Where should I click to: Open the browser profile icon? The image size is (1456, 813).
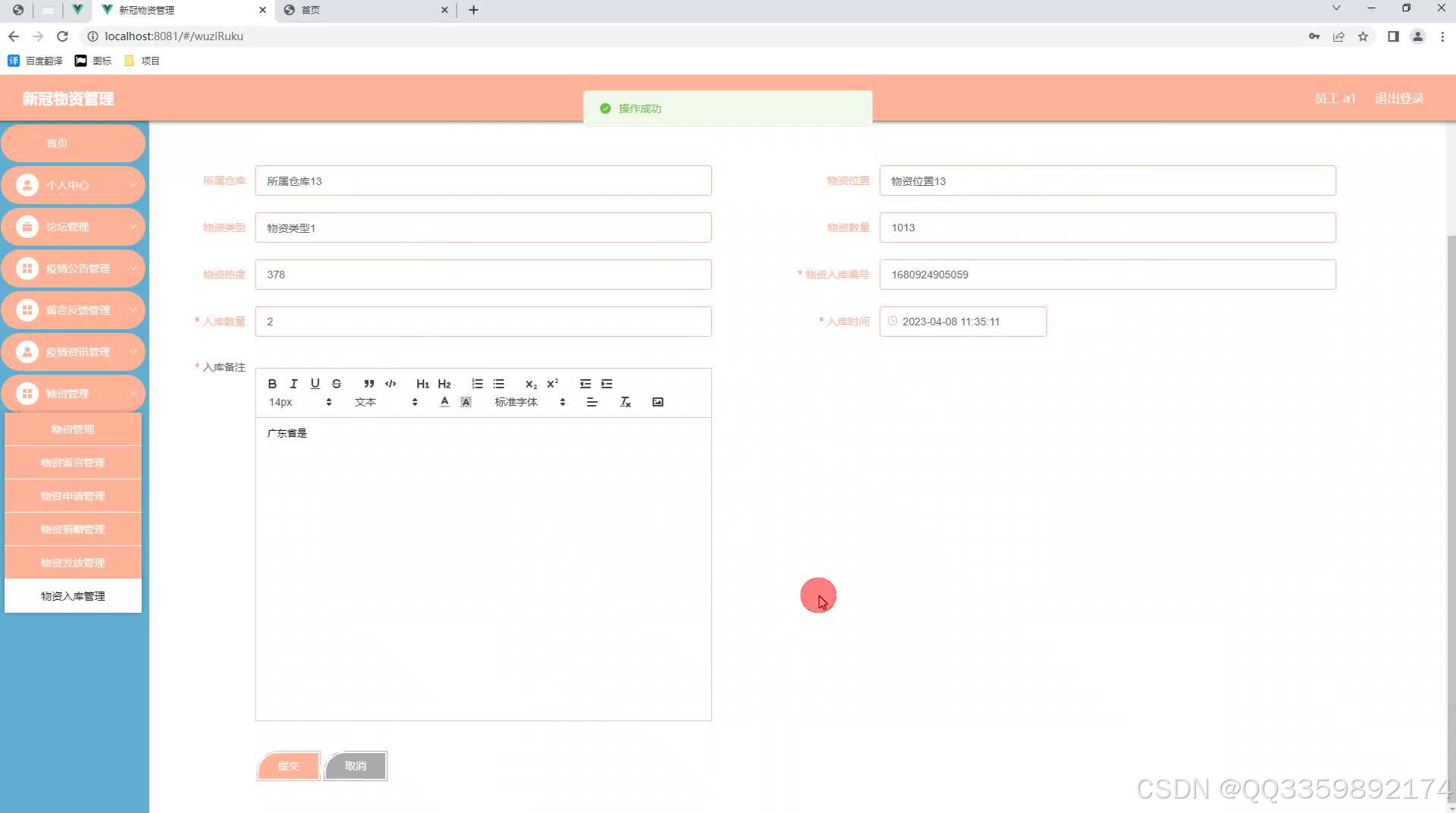pos(1417,36)
